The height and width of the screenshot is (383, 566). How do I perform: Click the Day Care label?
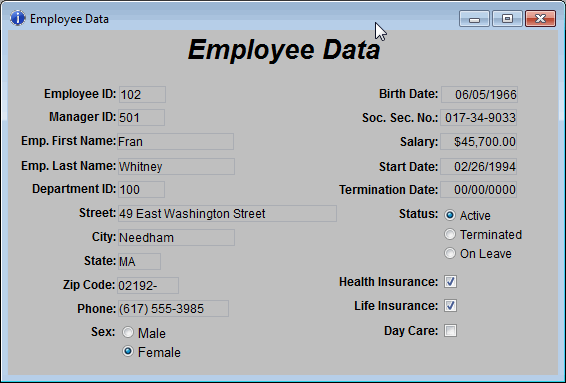411,330
